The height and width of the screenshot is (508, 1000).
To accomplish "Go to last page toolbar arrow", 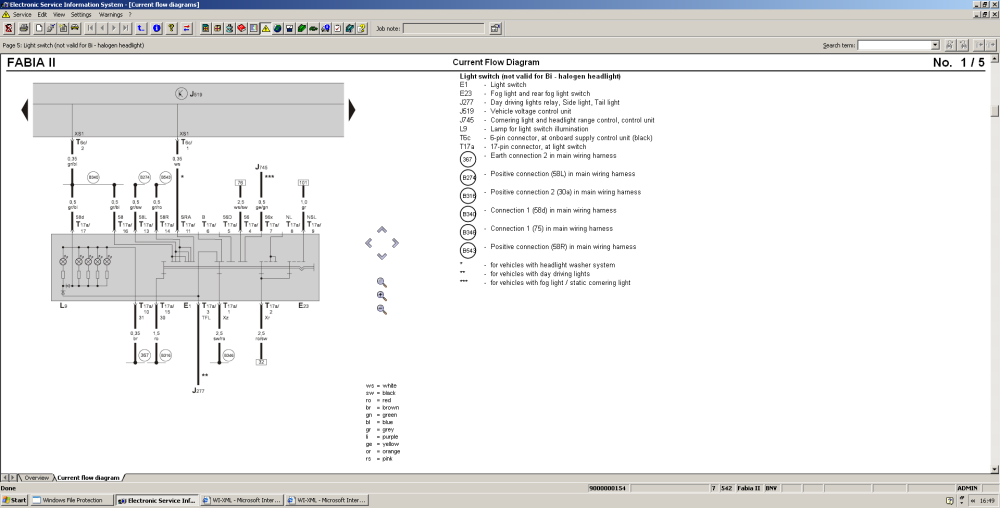I will [126, 28].
